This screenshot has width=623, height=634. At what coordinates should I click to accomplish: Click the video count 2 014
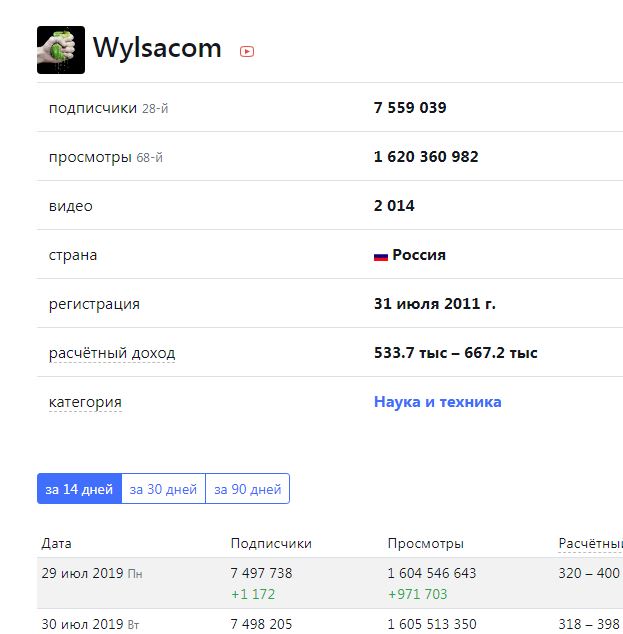tap(394, 205)
